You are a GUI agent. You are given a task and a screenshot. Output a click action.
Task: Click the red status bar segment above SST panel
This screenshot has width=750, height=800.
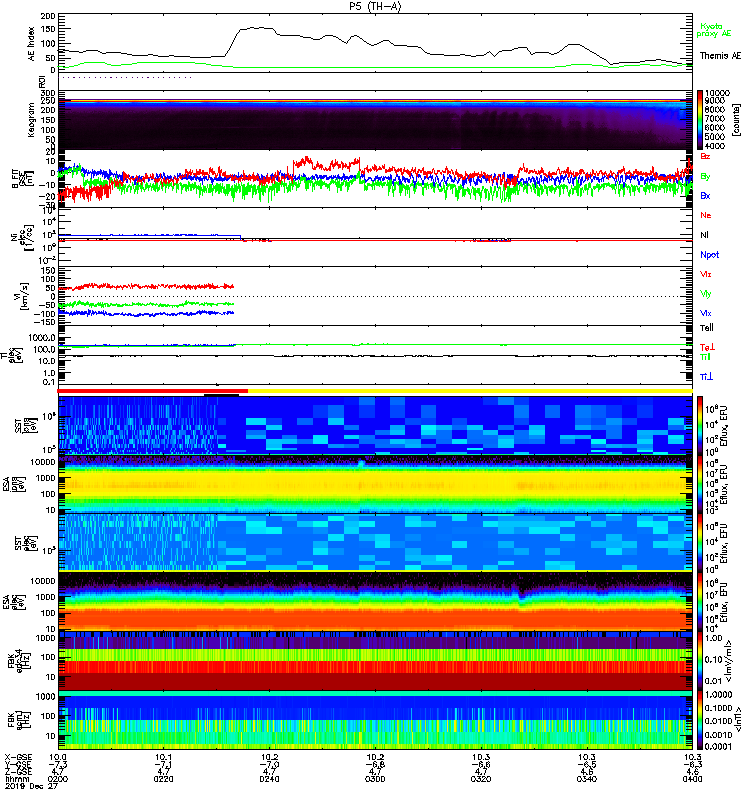(153, 391)
